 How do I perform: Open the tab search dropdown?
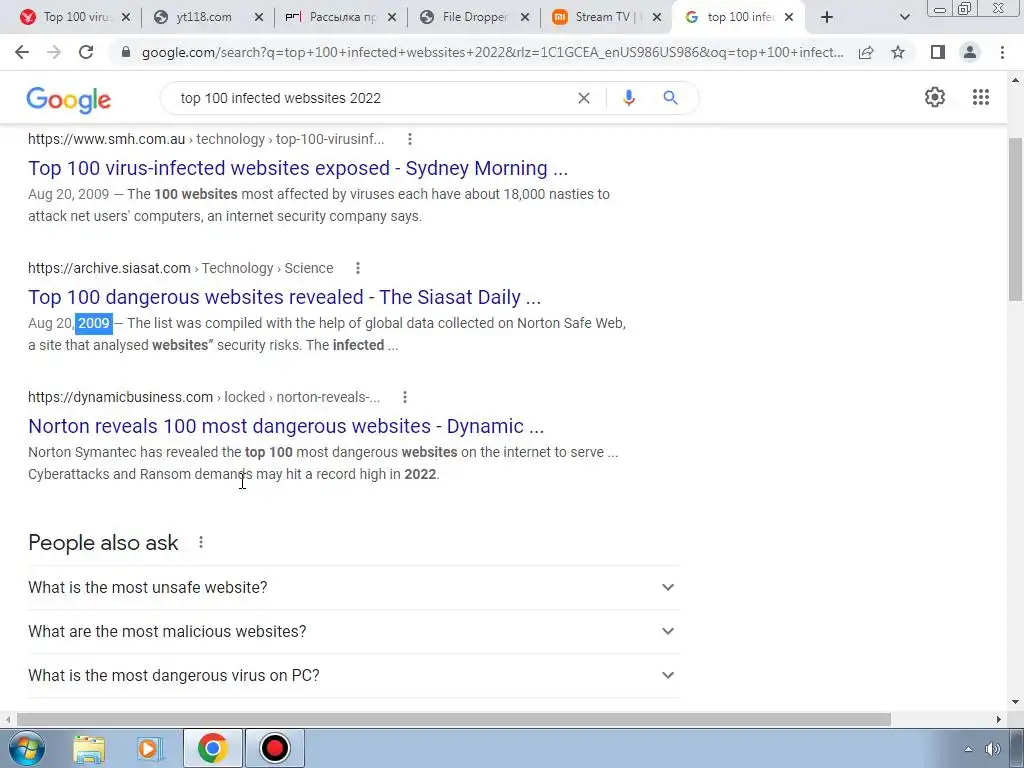[x=904, y=18]
